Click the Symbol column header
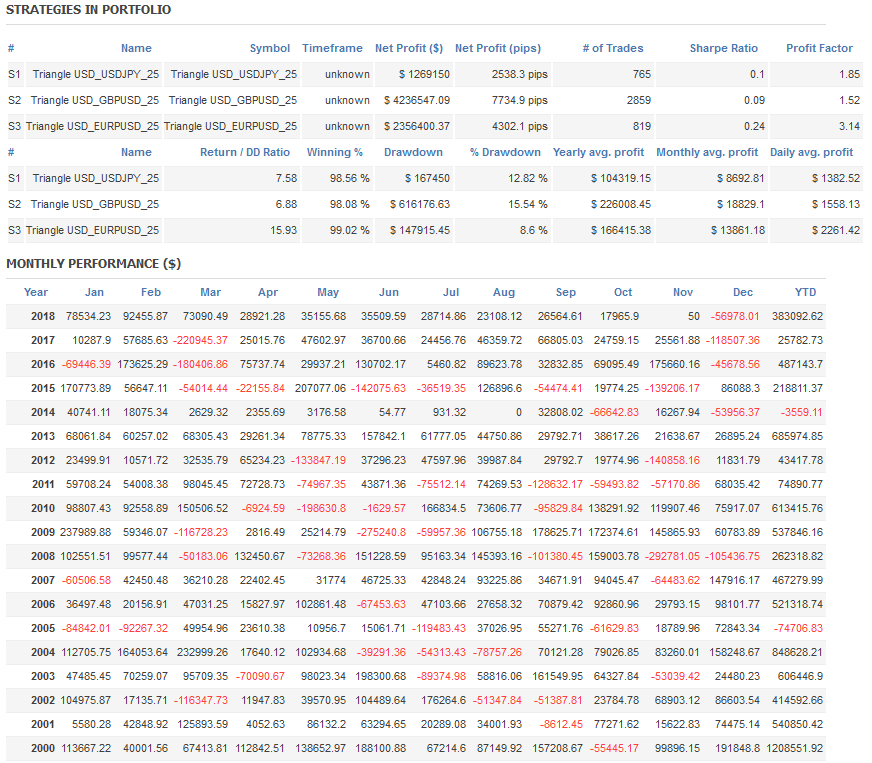Screen dimensions: 872x763 coord(270,48)
